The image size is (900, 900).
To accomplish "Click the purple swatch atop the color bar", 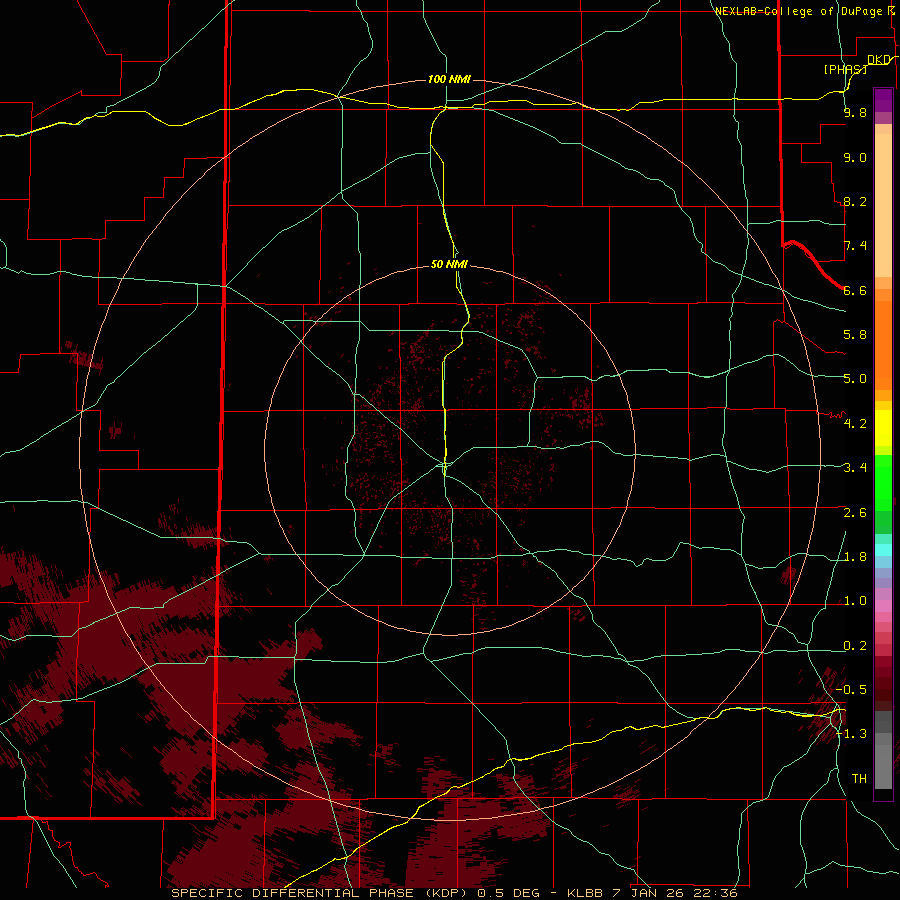I will pyautogui.click(x=883, y=100).
